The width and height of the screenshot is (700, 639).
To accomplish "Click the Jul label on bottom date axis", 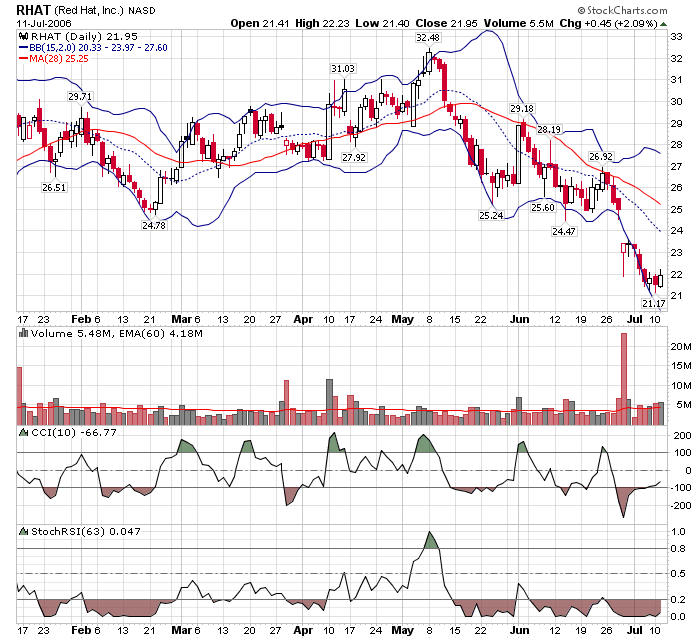I will coord(634,630).
